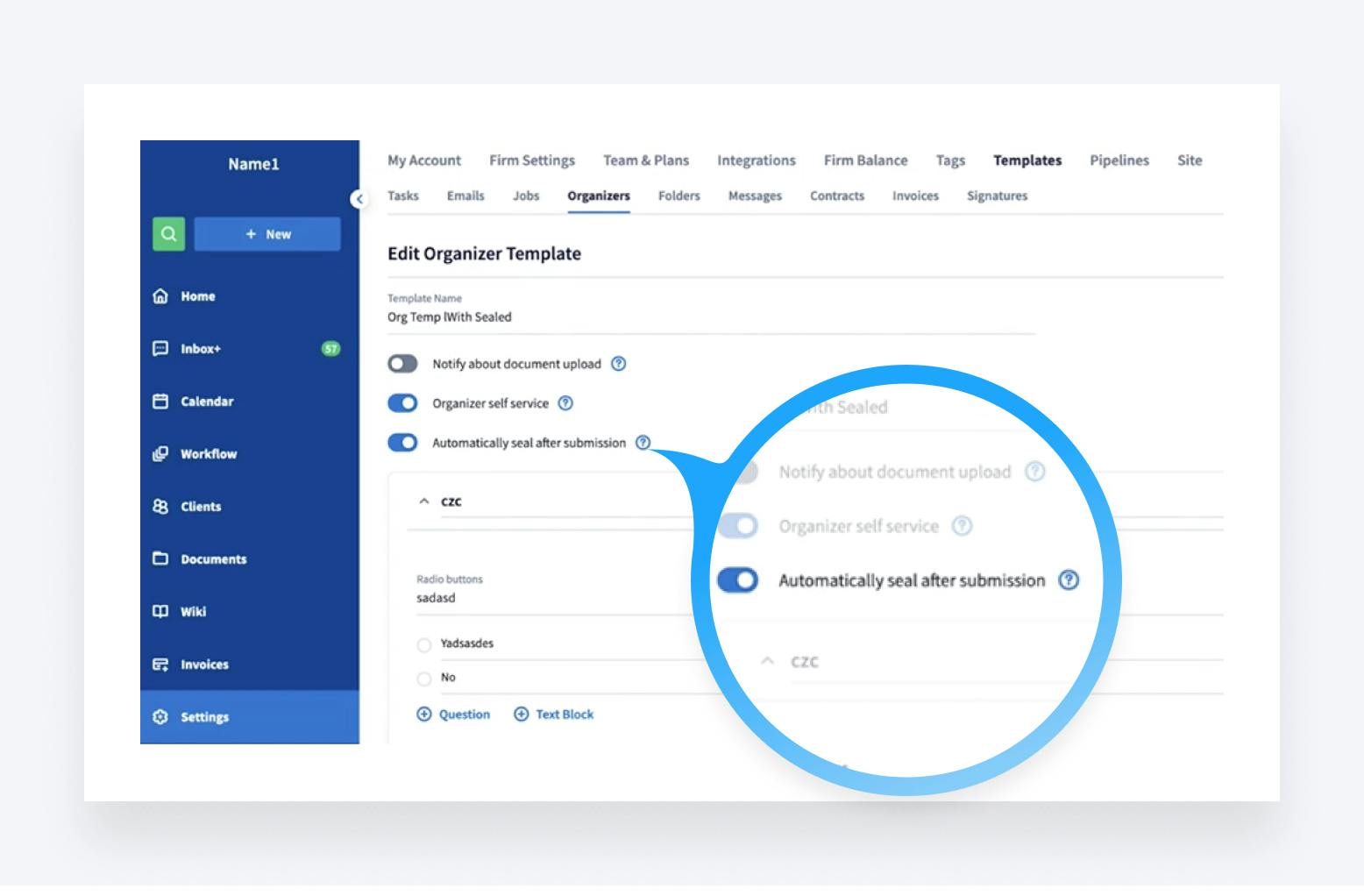Disable the Organizer self service toggle
This screenshot has height=896, width=1364.
pos(402,403)
